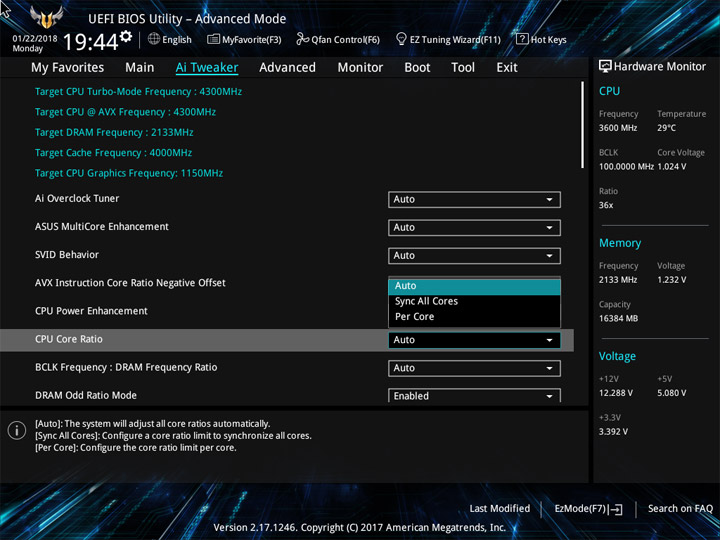Viewport: 720px width, 540px height.
Task: Click the EZ Tuning Wizard lightbulb icon
Action: coord(401,39)
